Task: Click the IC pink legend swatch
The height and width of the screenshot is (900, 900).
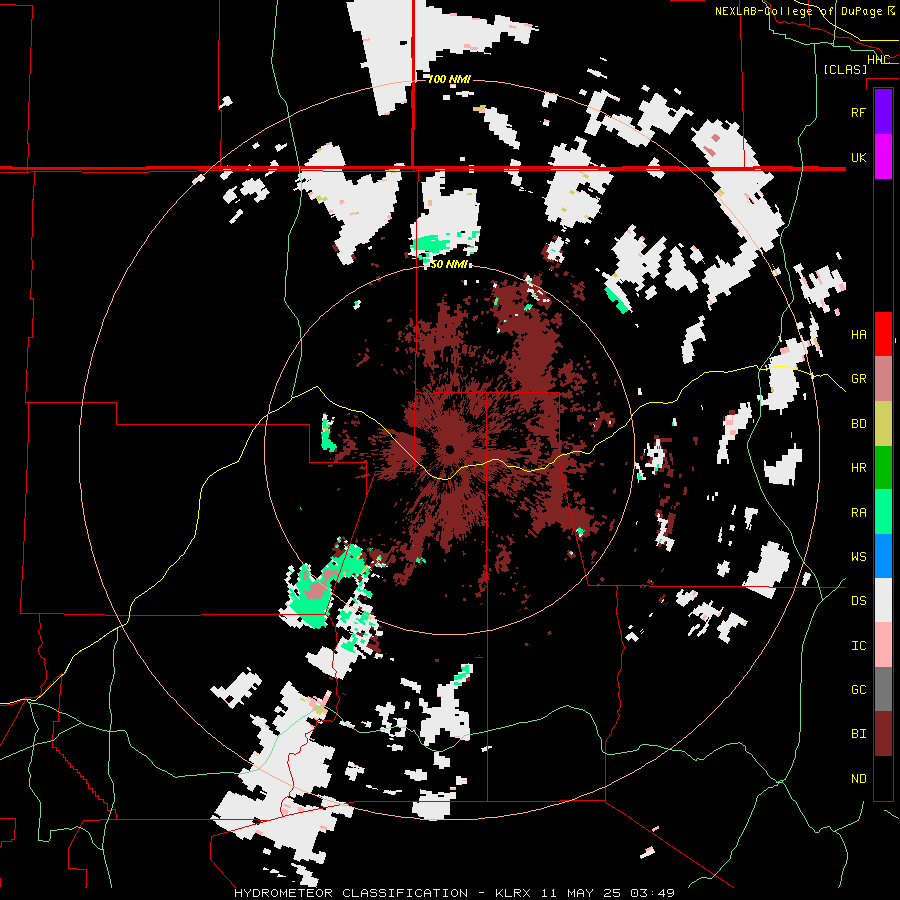Action: click(x=883, y=645)
